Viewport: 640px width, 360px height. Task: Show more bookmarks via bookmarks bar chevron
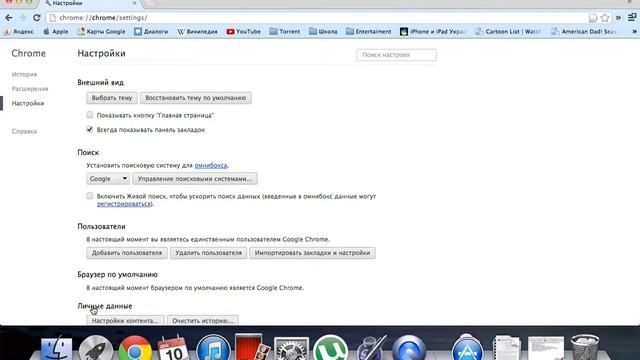click(635, 31)
